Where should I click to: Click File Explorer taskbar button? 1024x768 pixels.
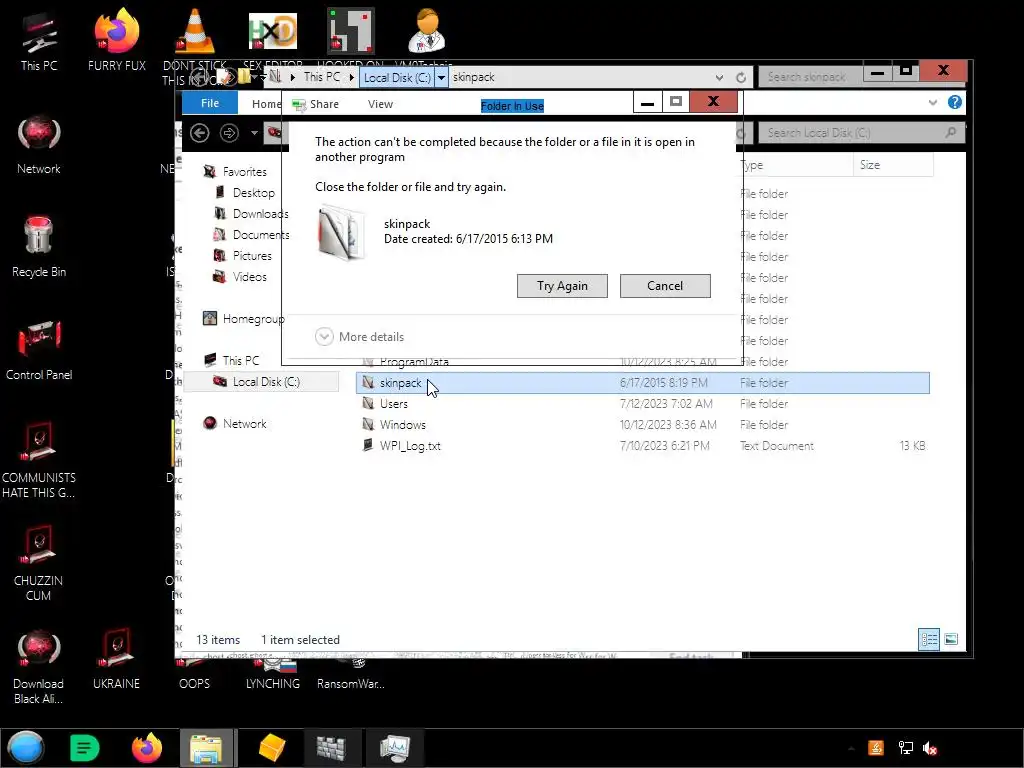click(206, 748)
